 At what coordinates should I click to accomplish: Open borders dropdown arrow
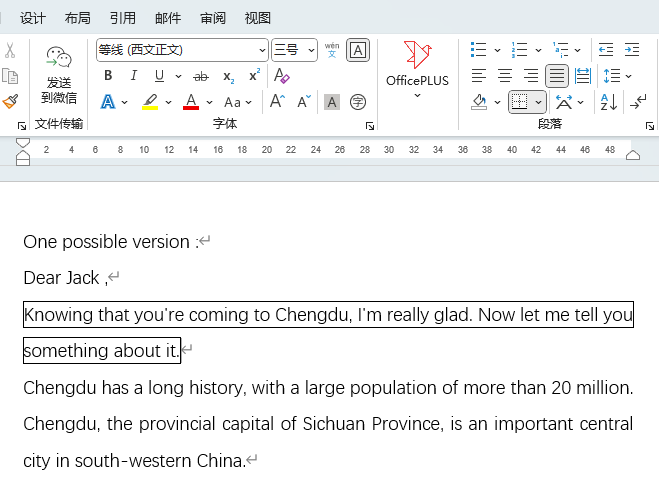538,102
